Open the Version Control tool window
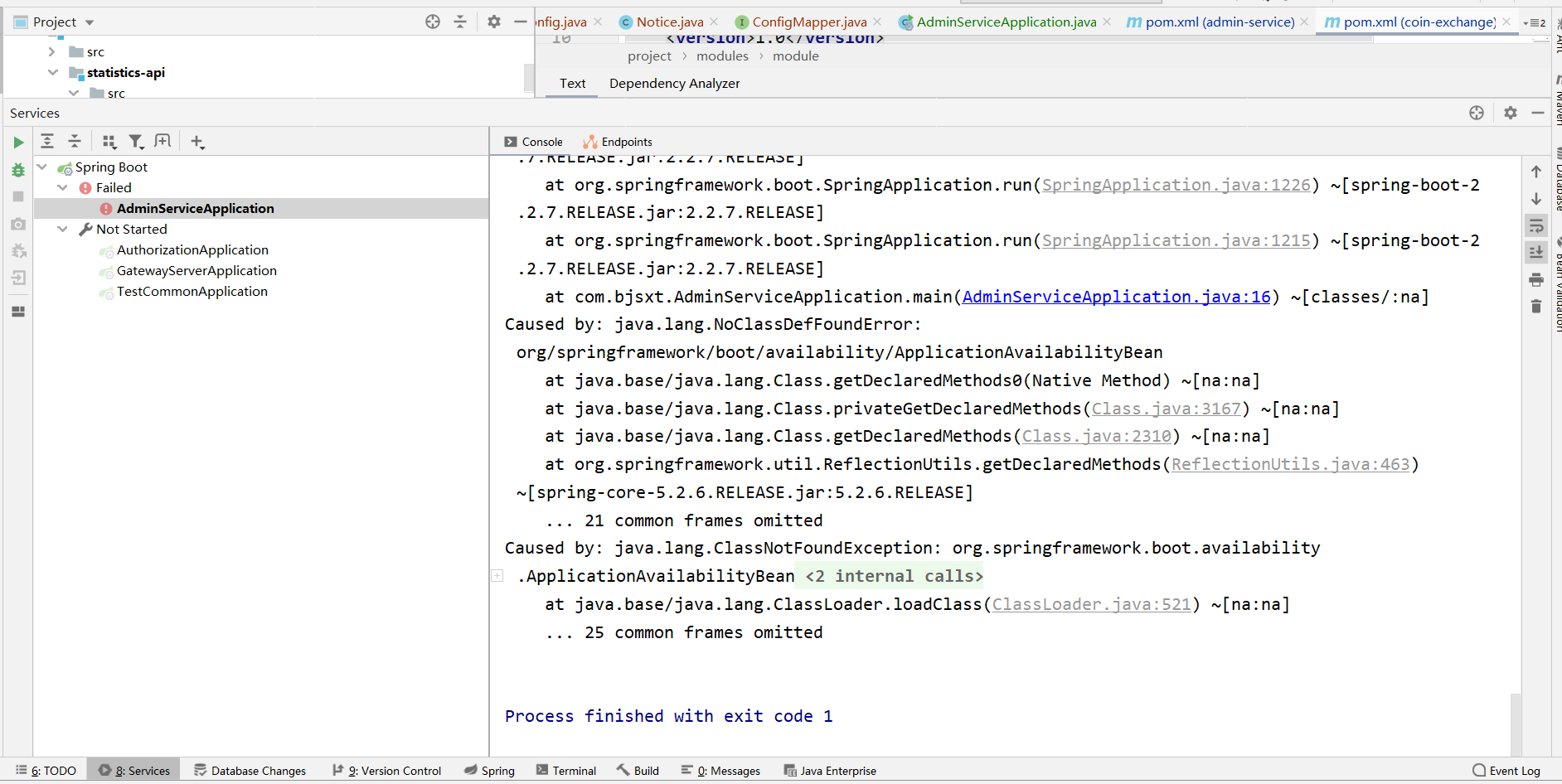This screenshot has width=1562, height=784. tap(386, 771)
